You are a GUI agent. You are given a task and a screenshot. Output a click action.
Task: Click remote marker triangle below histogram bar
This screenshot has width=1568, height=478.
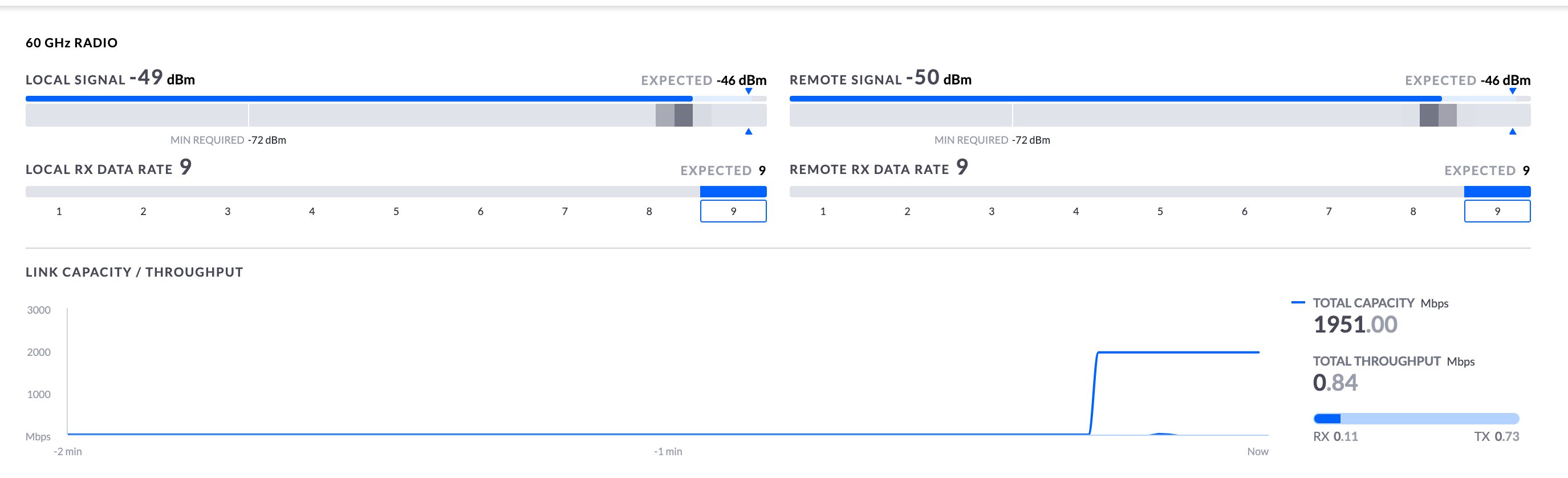point(1513,132)
